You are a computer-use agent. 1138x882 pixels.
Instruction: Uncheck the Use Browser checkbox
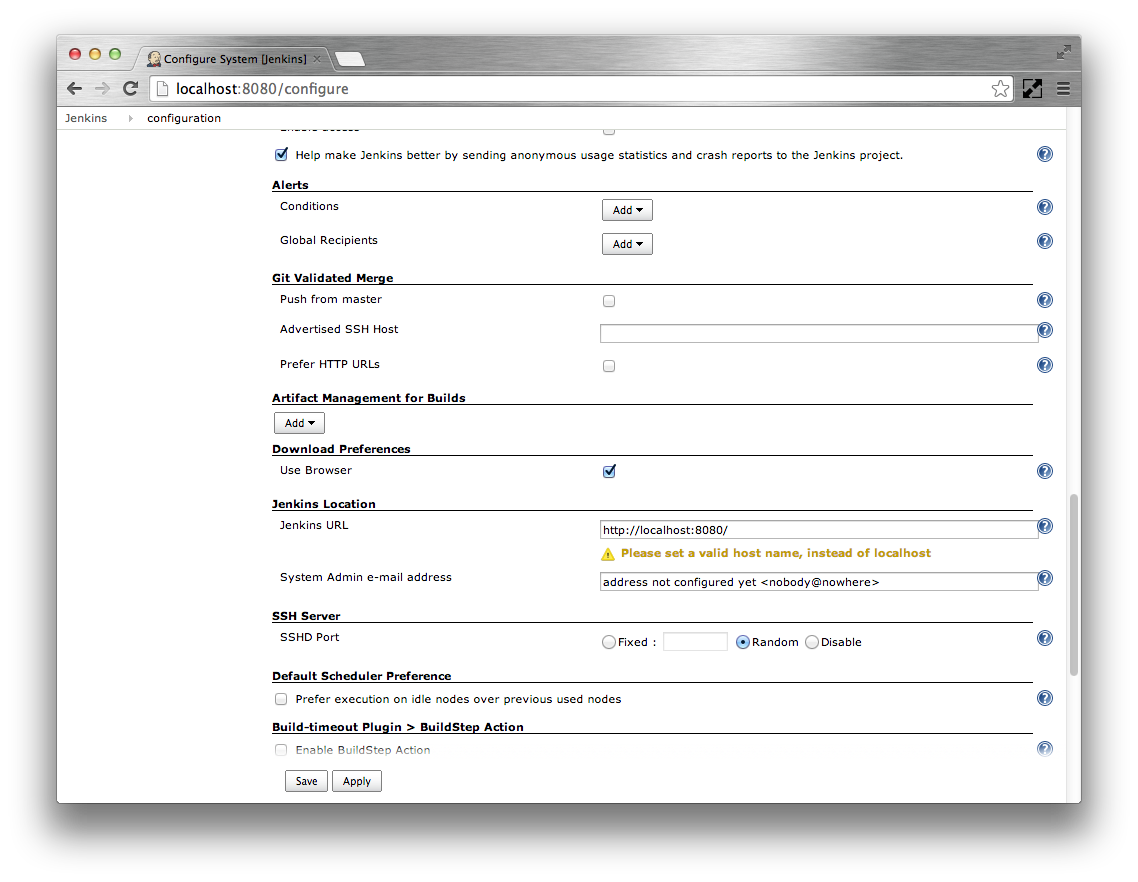tap(609, 471)
